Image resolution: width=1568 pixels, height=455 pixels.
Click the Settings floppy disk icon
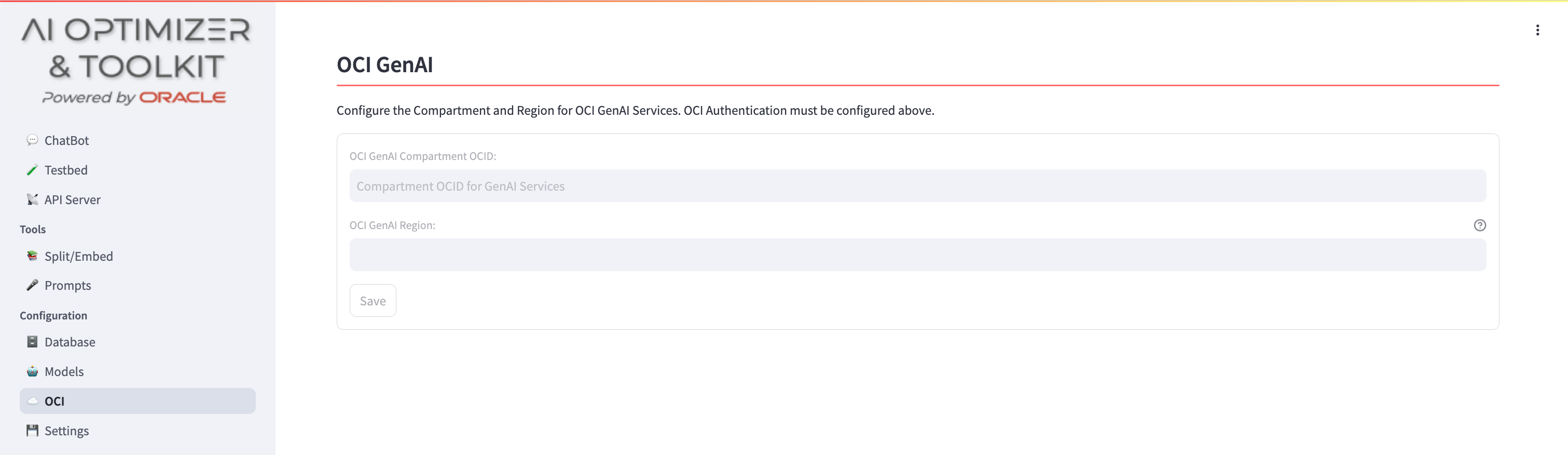[x=32, y=431]
